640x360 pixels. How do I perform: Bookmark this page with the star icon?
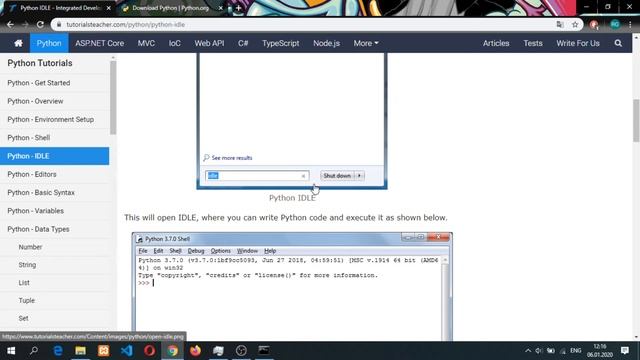coord(575,24)
